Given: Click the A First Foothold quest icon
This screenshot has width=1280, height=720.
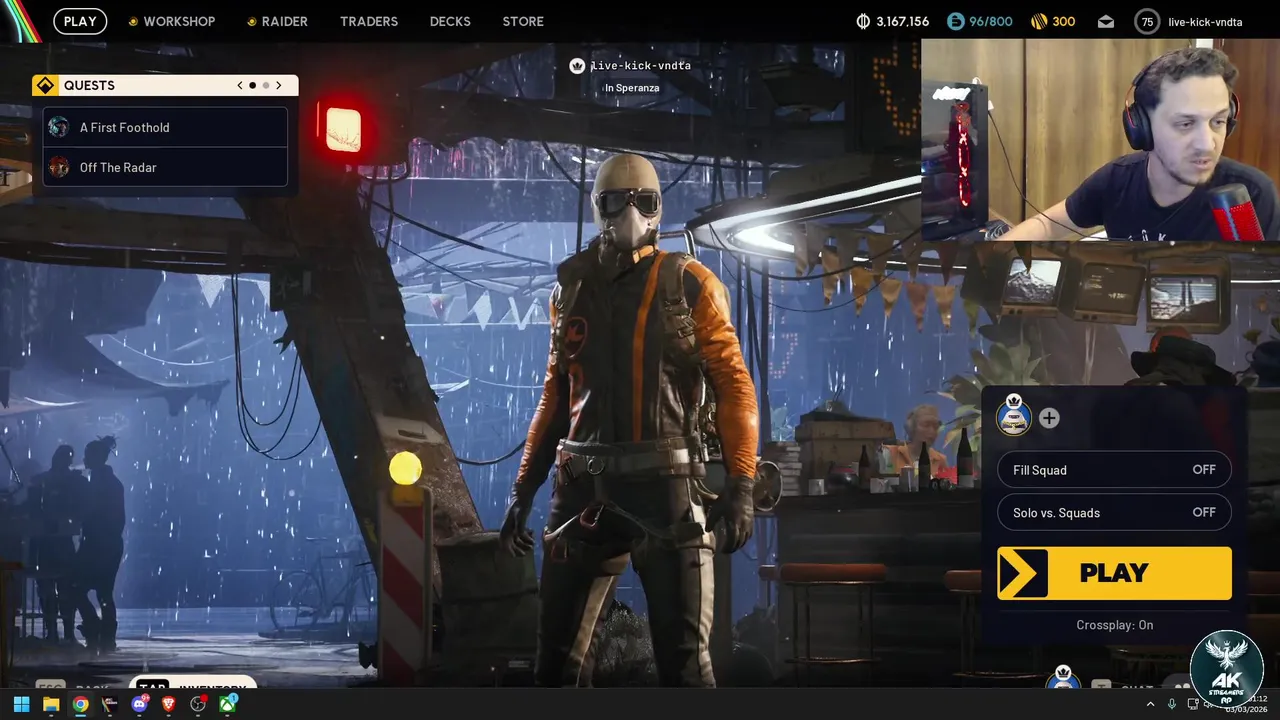Looking at the screenshot, I should 59,127.
